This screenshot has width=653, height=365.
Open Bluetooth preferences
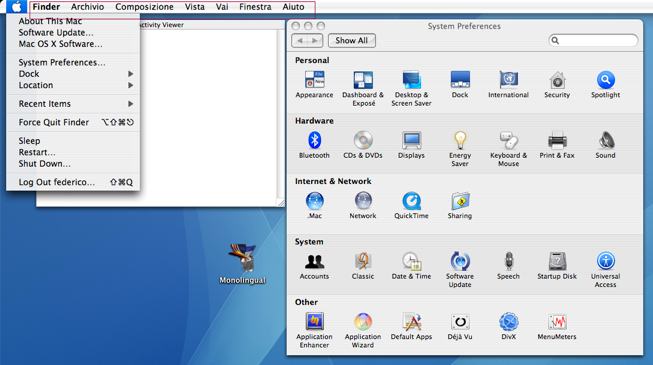pos(314,145)
